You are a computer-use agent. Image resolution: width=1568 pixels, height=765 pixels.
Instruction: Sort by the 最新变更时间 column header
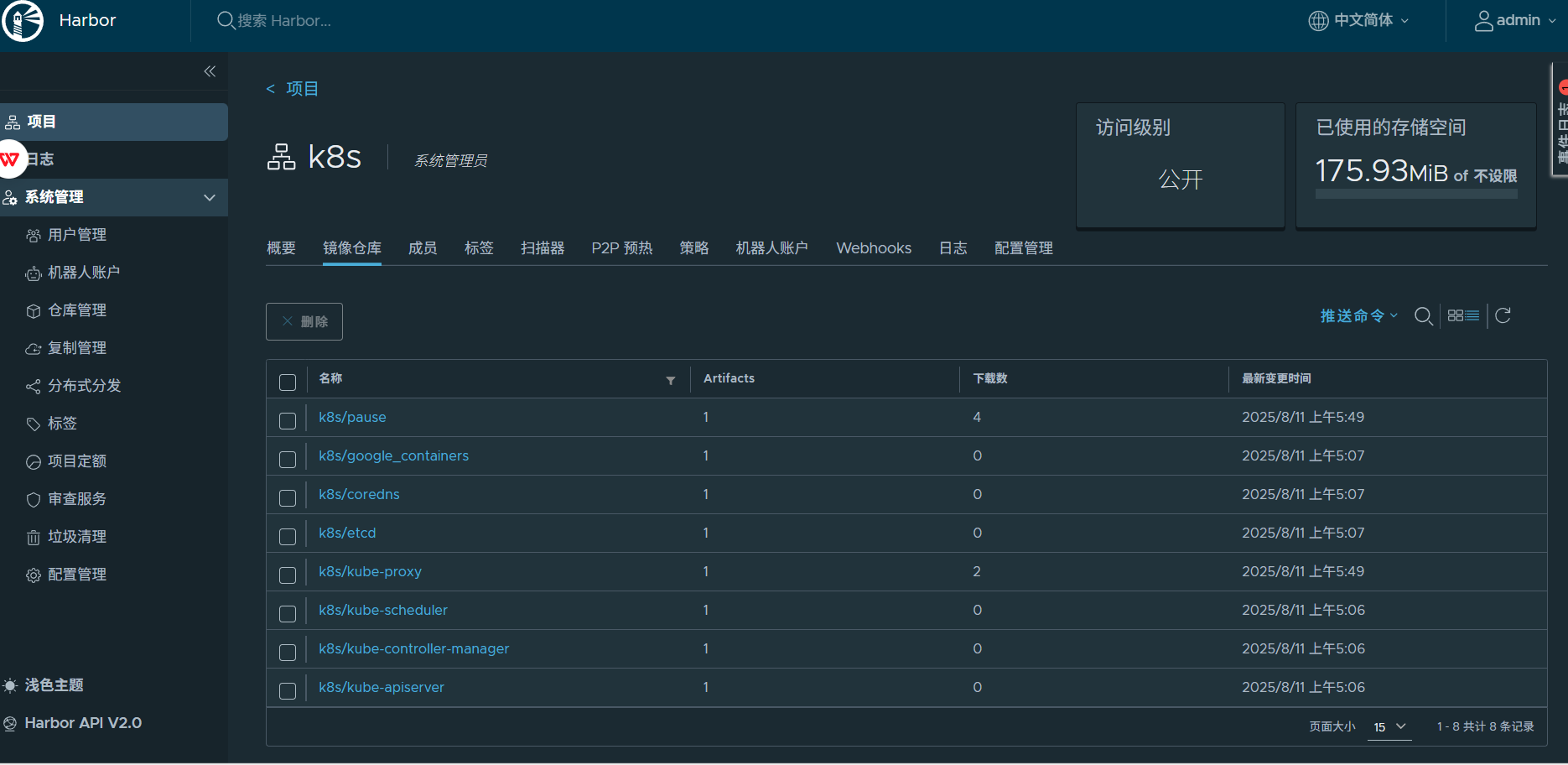pyautogui.click(x=1276, y=378)
